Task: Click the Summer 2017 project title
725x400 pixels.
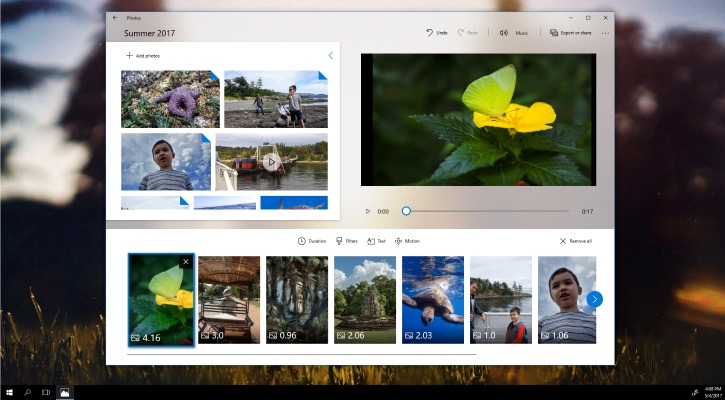Action: coord(149,33)
